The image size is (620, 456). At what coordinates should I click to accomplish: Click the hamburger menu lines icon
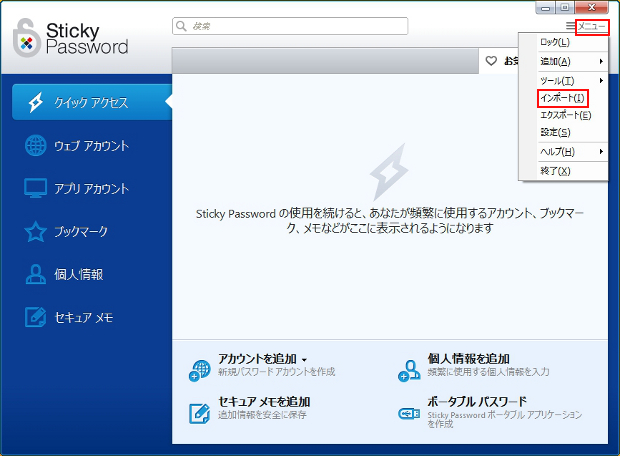(570, 26)
